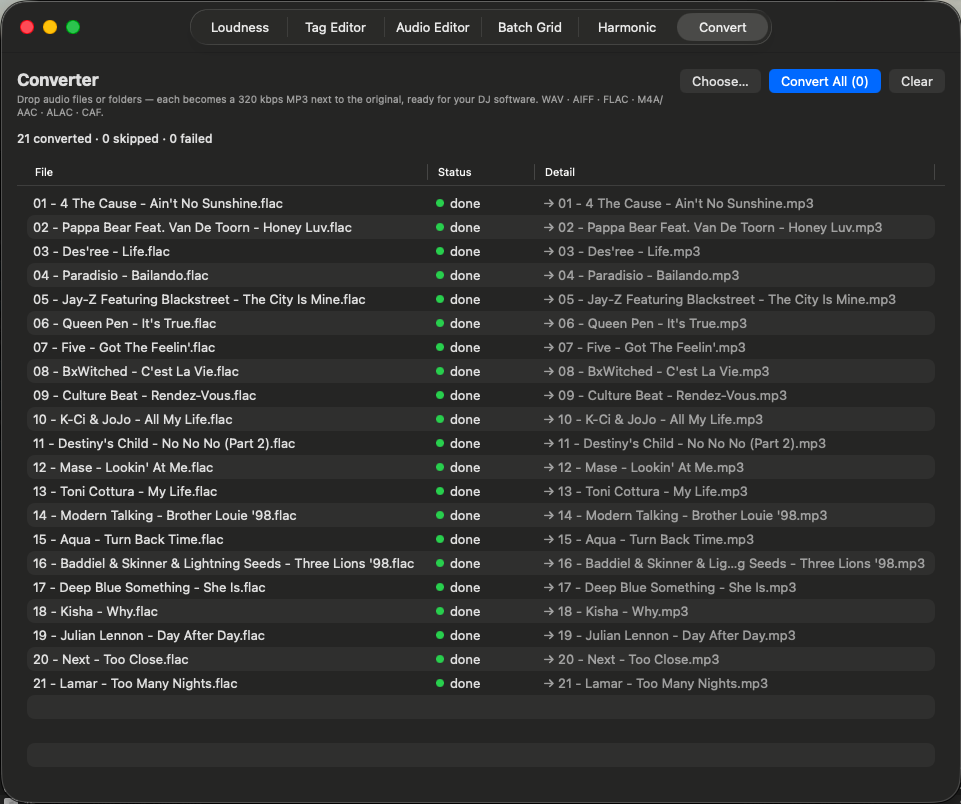
Task: Select 18 - Kisha - Why.flac
Action: pyautogui.click(x=95, y=612)
